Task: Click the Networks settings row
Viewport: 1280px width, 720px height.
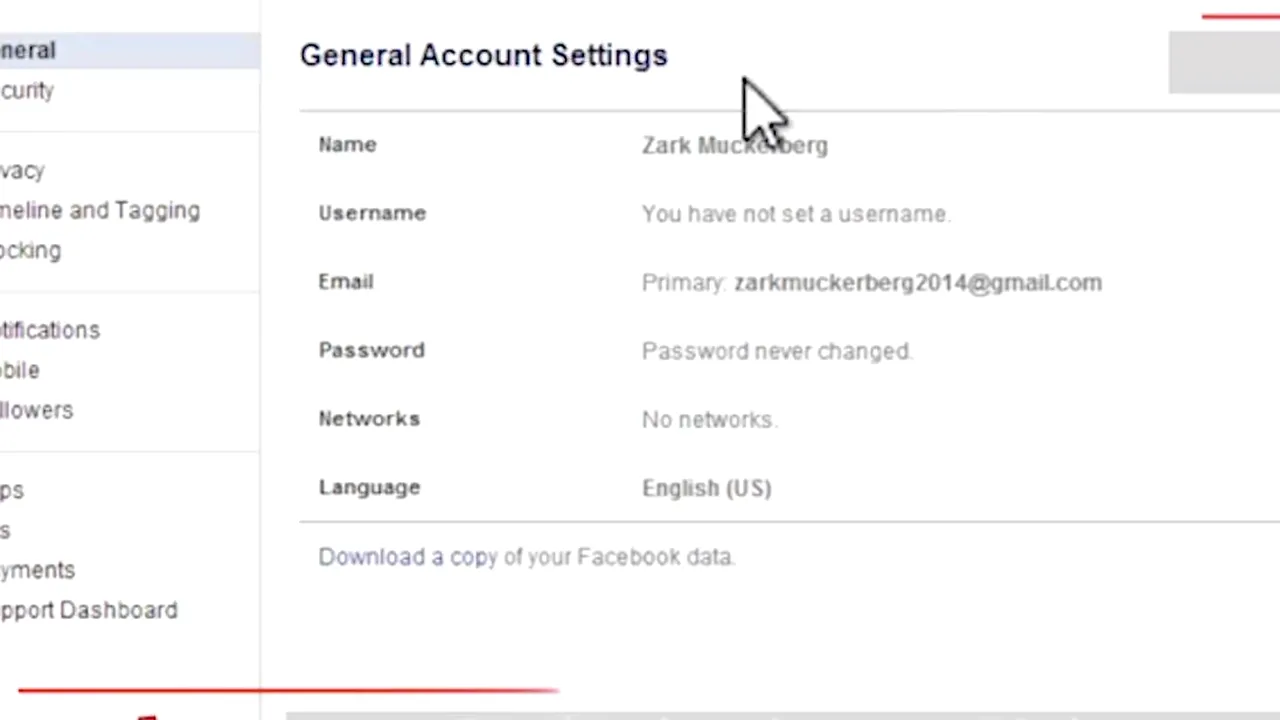Action: tap(708, 420)
